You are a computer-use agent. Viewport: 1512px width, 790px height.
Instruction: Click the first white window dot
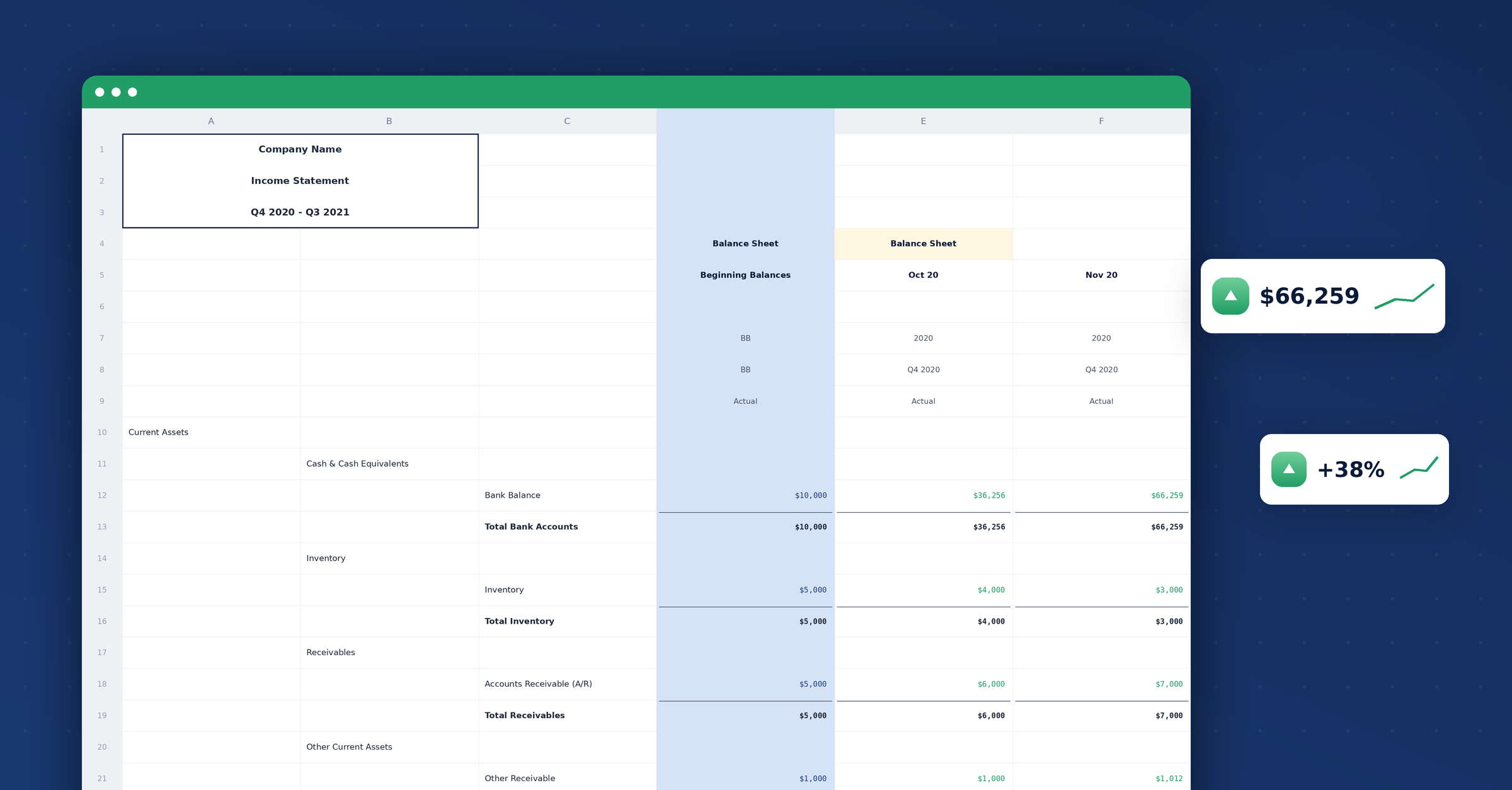100,92
